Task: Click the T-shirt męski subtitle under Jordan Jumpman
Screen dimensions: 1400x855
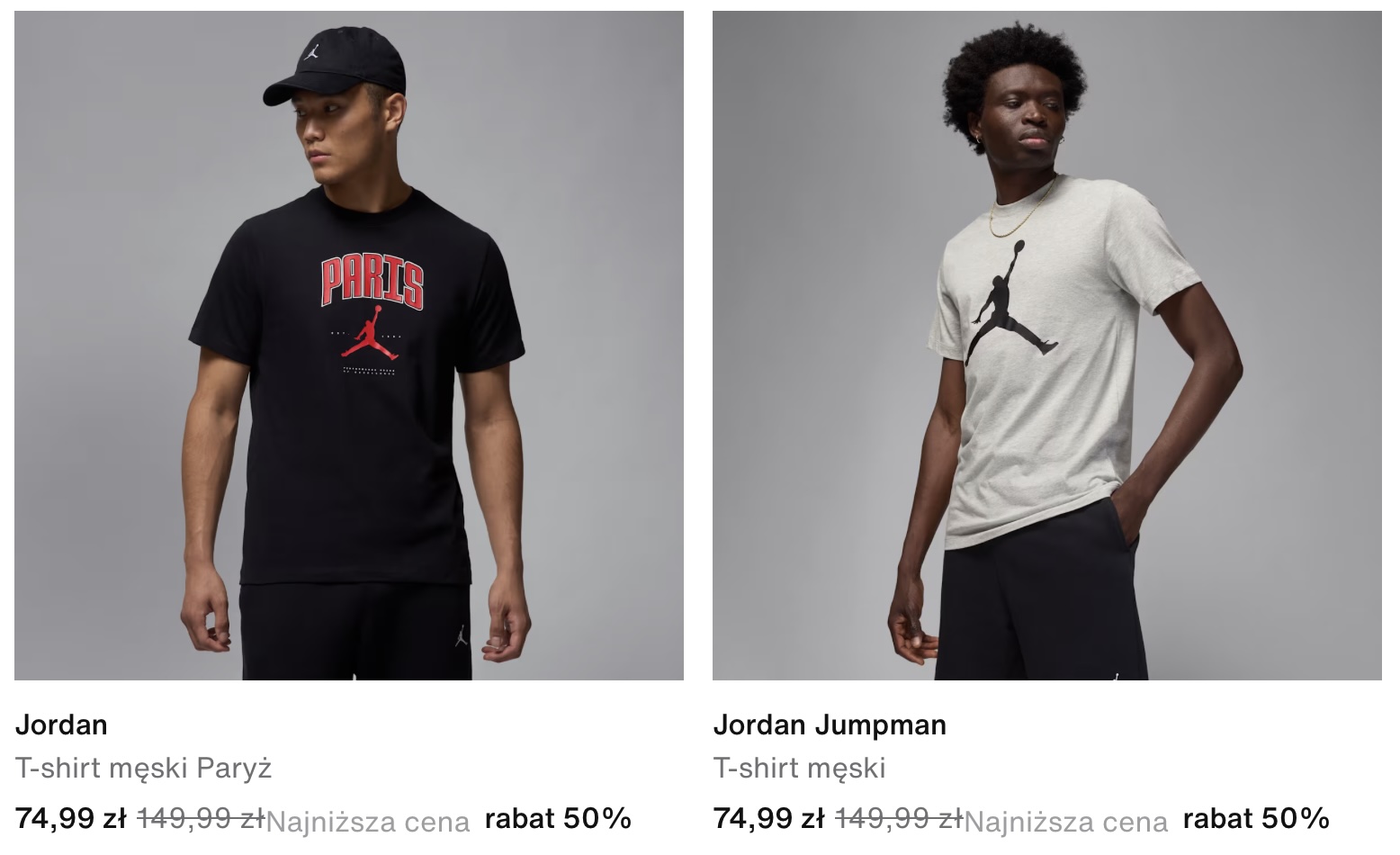Action: [x=800, y=768]
